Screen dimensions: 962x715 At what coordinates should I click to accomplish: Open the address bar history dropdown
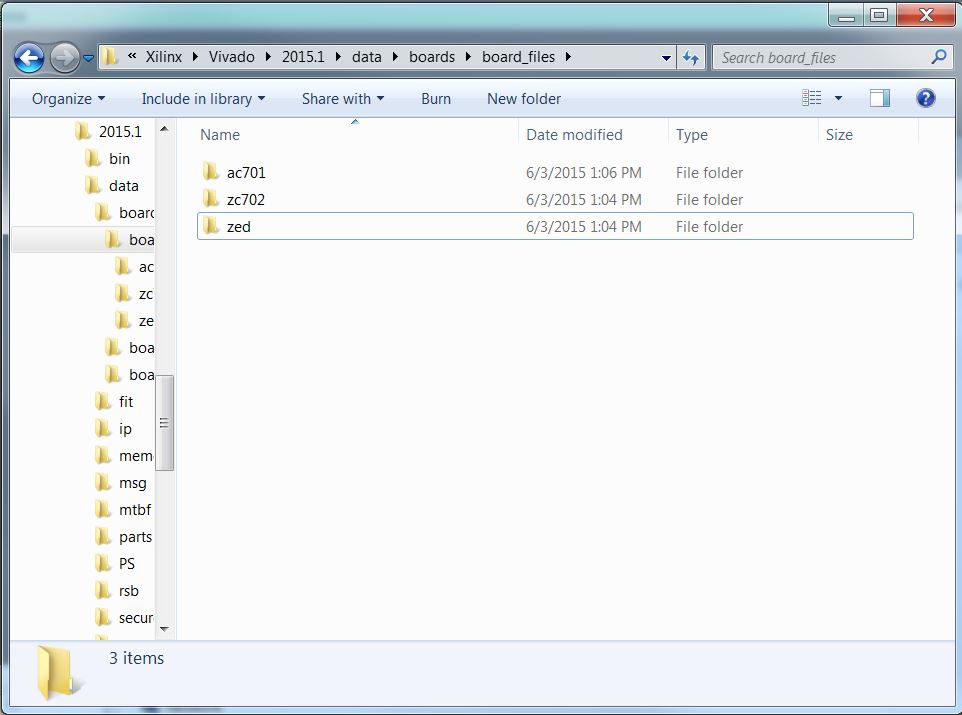pos(666,58)
